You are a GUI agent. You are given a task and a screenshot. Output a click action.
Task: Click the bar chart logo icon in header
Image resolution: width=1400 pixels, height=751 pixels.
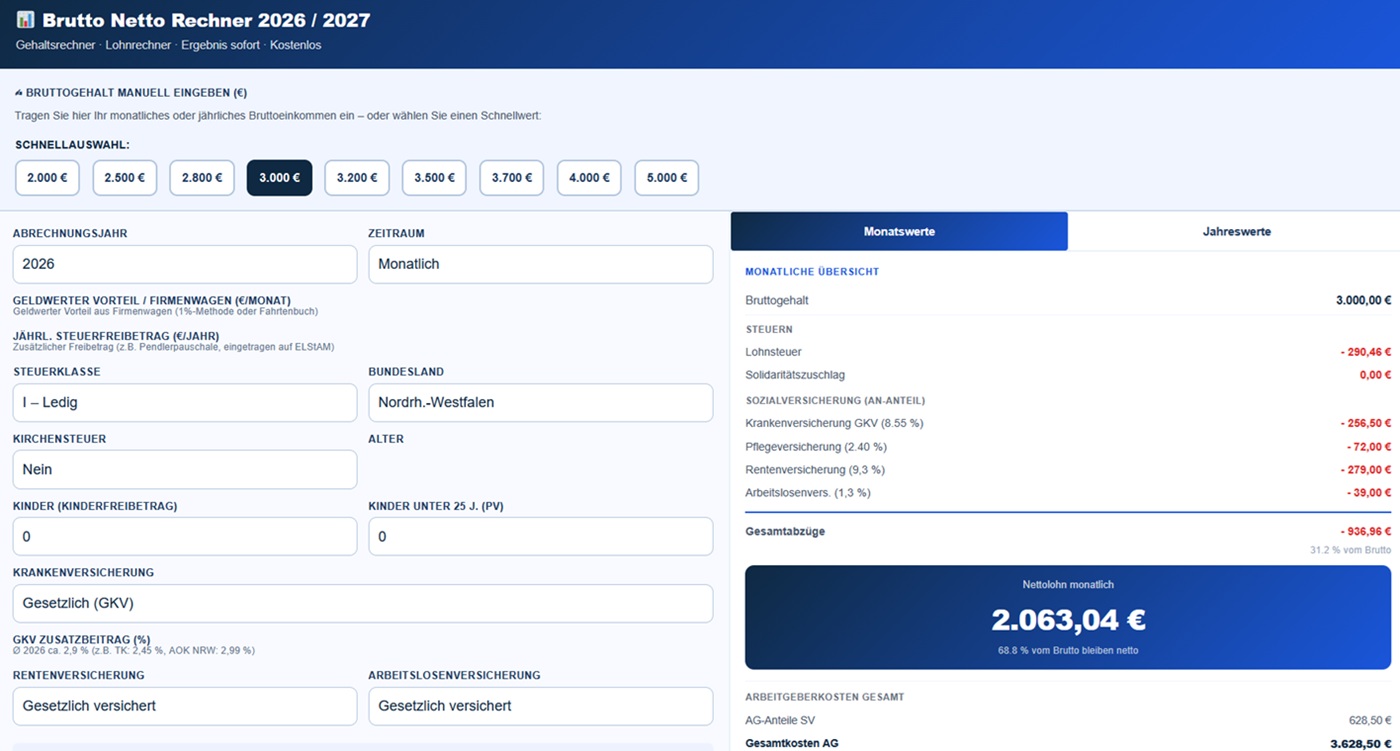25,20
